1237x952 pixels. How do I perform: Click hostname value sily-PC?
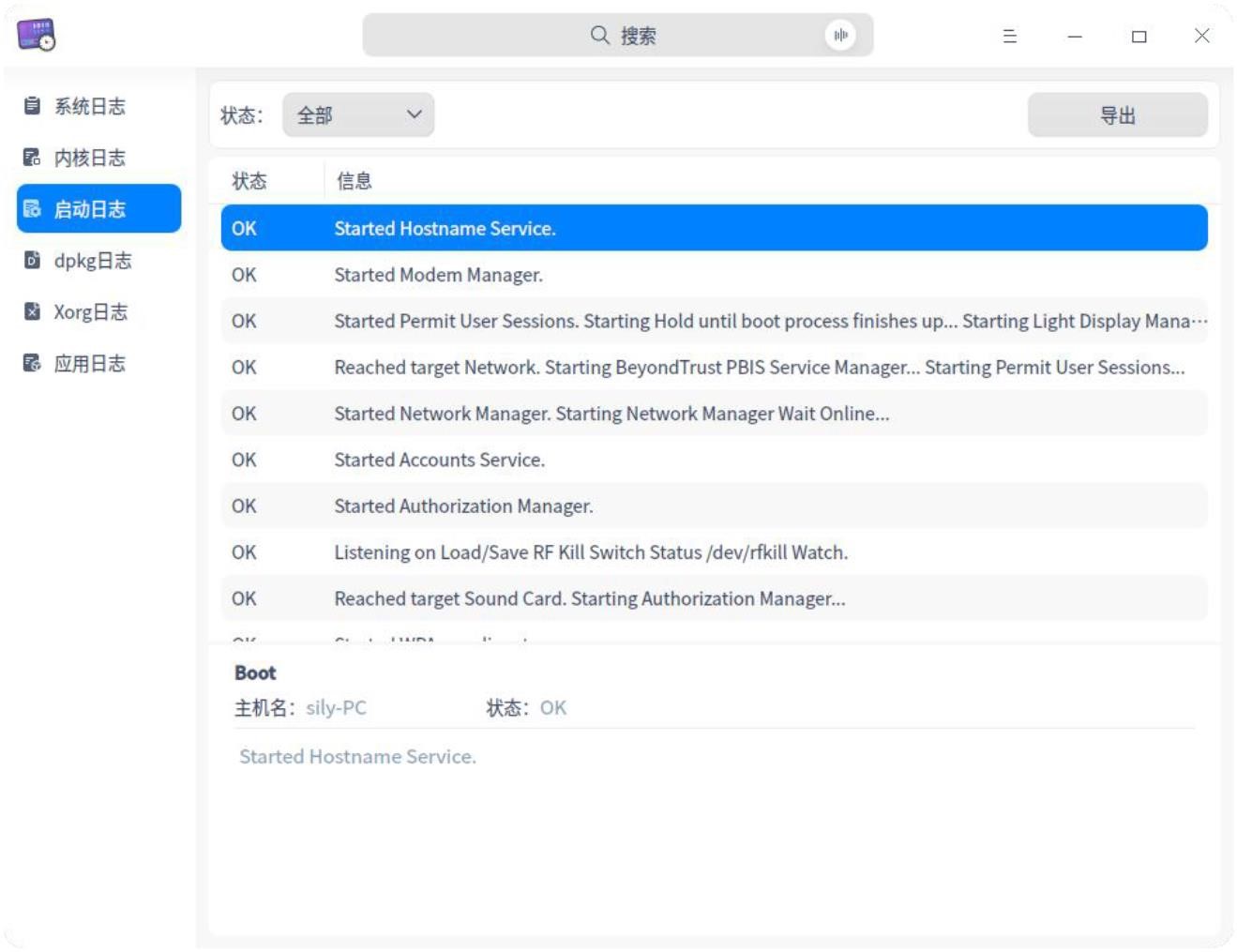[336, 707]
